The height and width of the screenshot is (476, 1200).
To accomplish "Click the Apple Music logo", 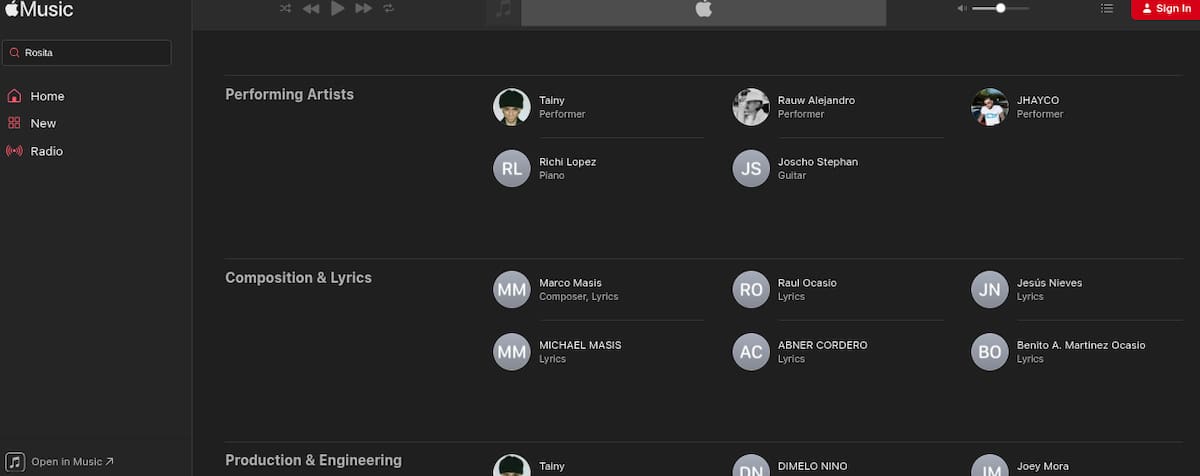I will 38,10.
